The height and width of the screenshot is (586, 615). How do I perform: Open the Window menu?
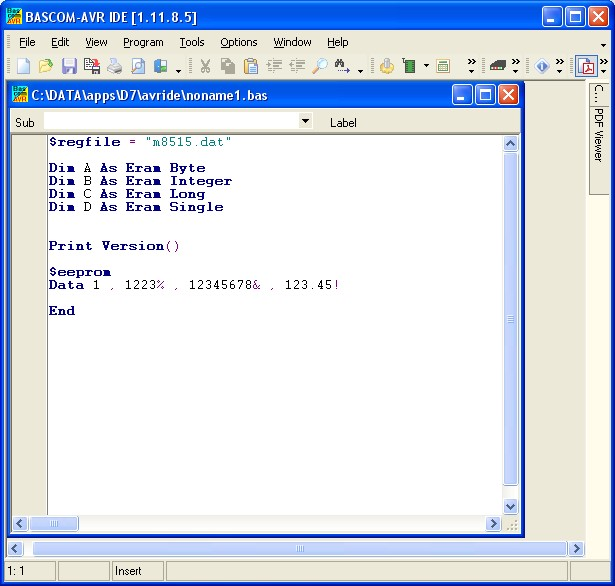(x=292, y=42)
